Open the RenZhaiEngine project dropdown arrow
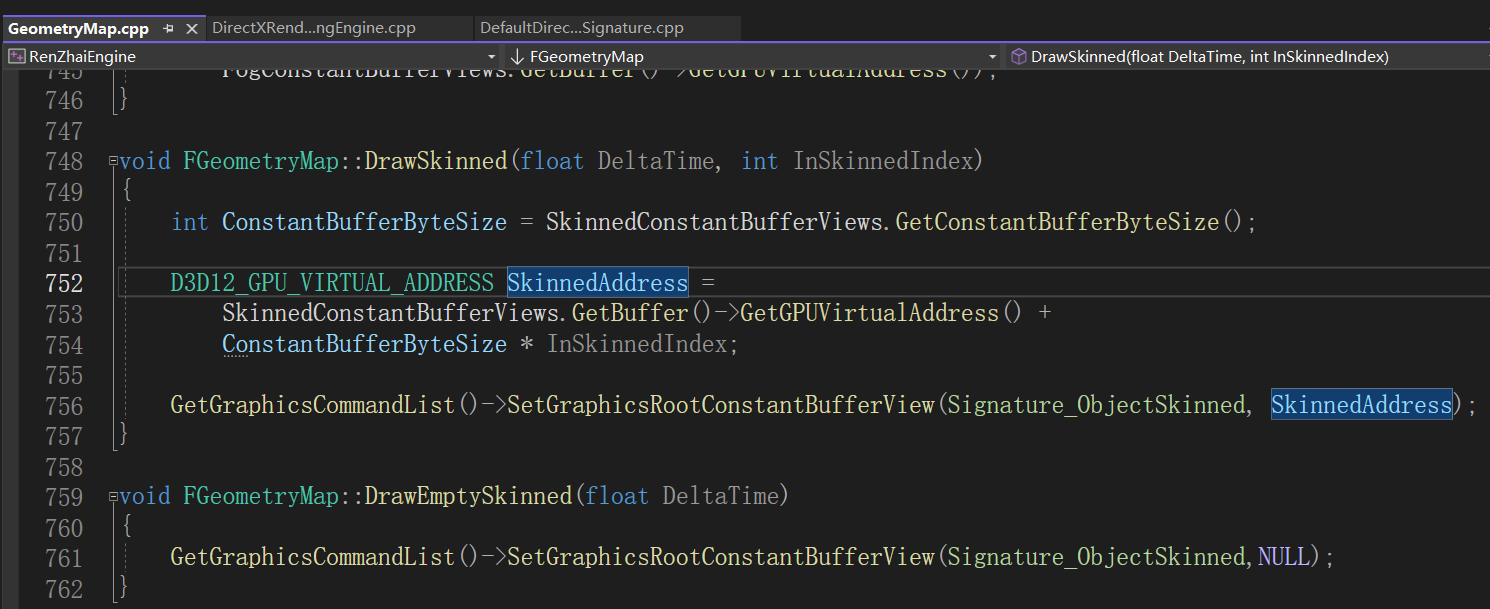This screenshot has width=1490, height=609. click(x=491, y=57)
